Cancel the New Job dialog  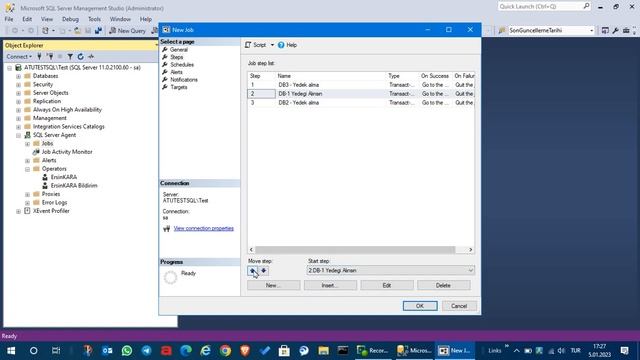(459, 306)
